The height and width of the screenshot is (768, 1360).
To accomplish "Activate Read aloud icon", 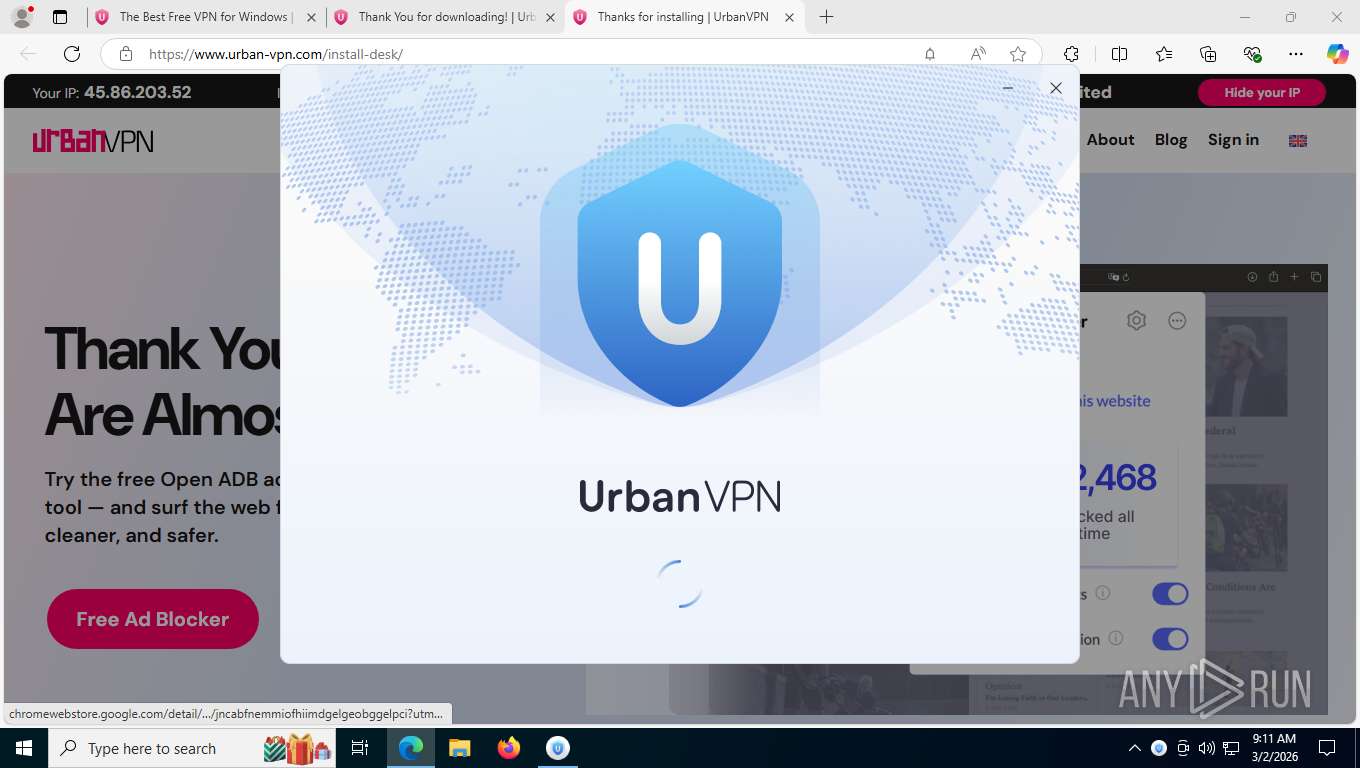I will (978, 54).
